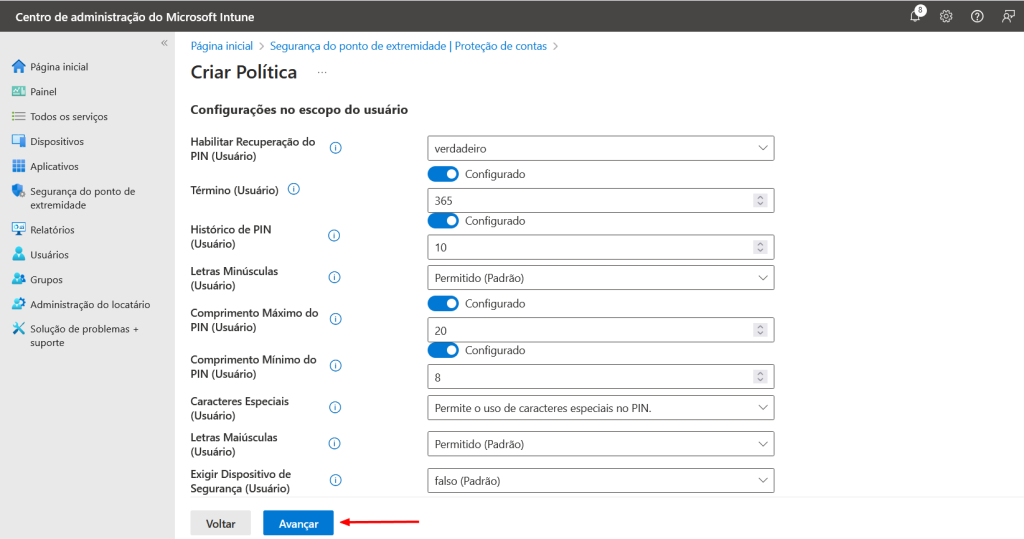The image size is (1024, 539).
Task: Show info for Exigir Dispositivo de Segurança
Action: [x=336, y=480]
